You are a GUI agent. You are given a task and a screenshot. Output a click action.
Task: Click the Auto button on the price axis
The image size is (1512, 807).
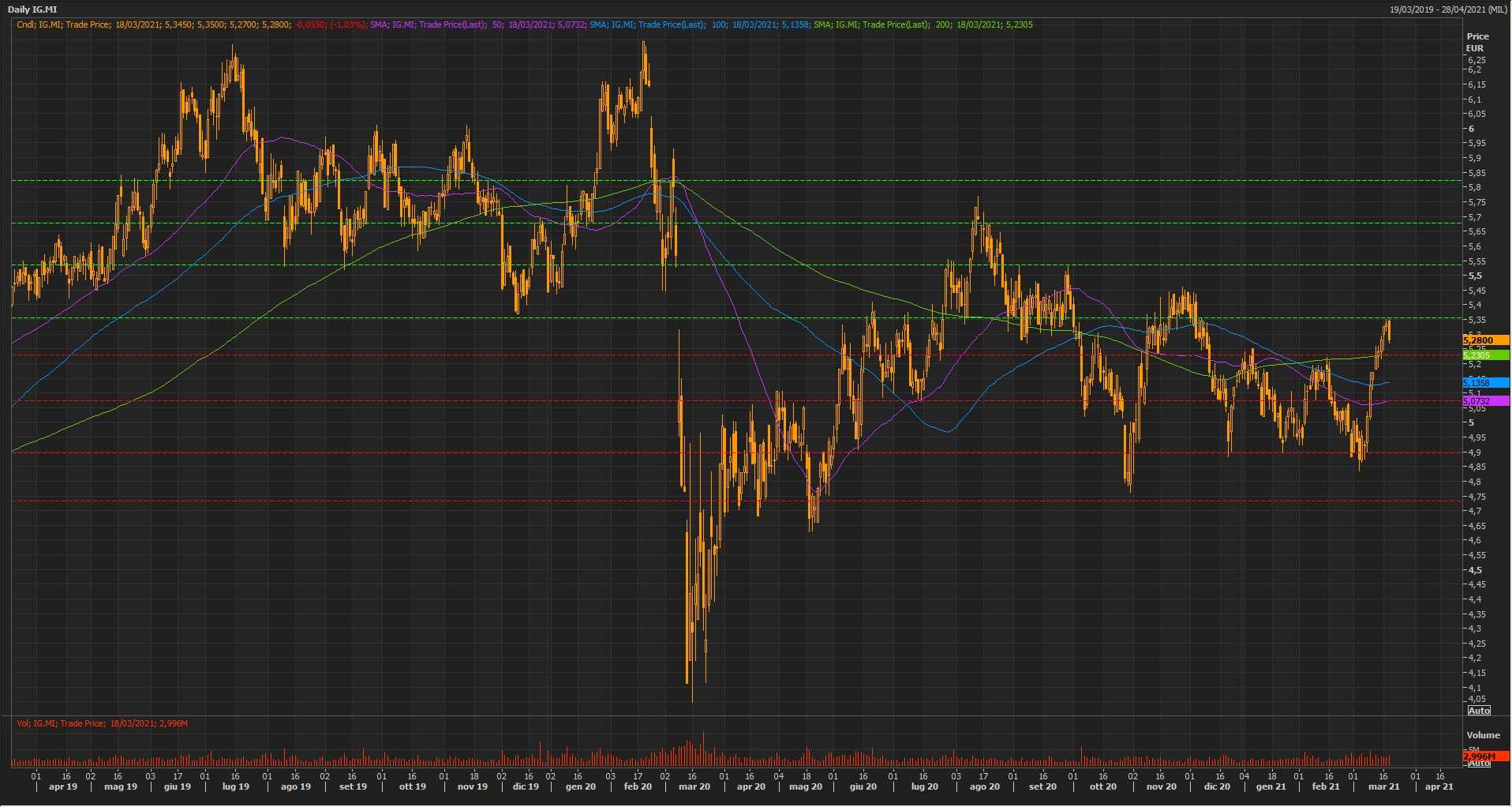(1478, 711)
